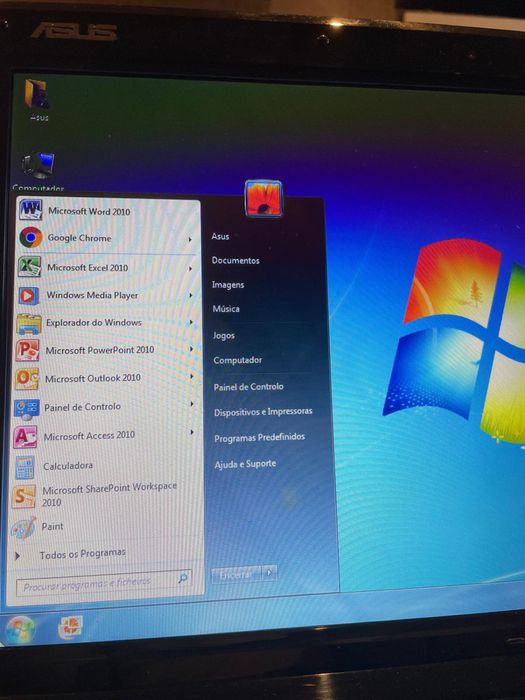525x700 pixels.
Task: Select the Paint label
Action: (52, 526)
